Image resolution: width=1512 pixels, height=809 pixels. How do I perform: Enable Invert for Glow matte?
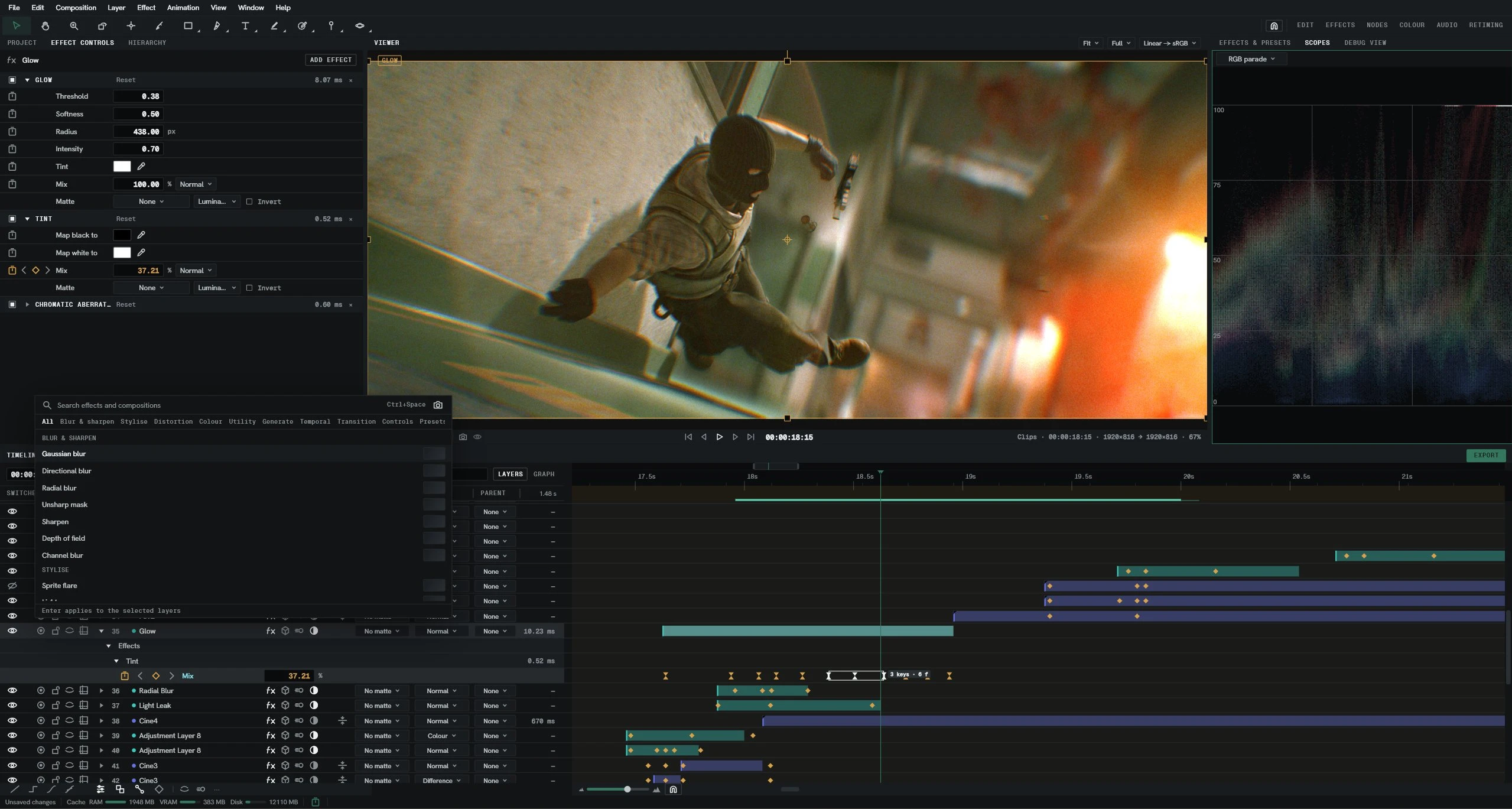(x=249, y=202)
